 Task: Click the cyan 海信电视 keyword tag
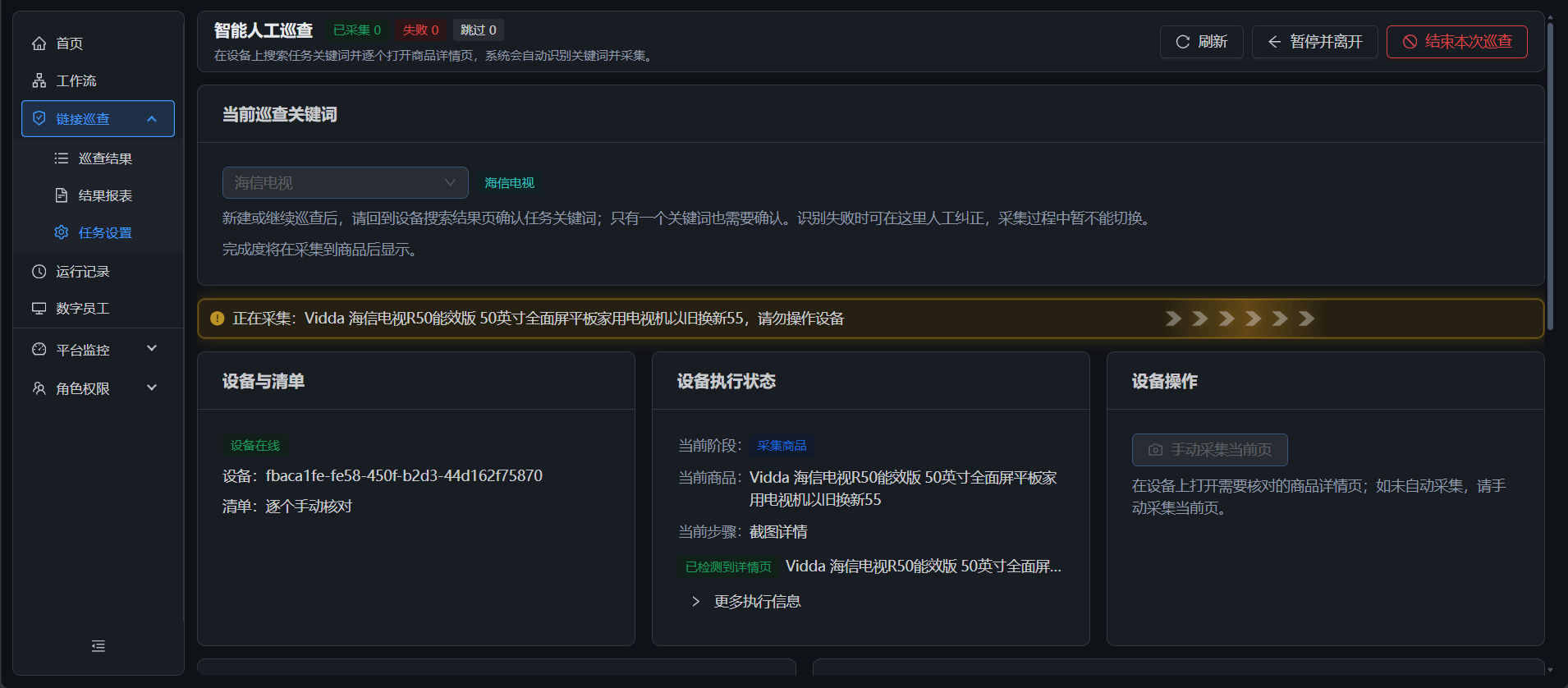[510, 183]
